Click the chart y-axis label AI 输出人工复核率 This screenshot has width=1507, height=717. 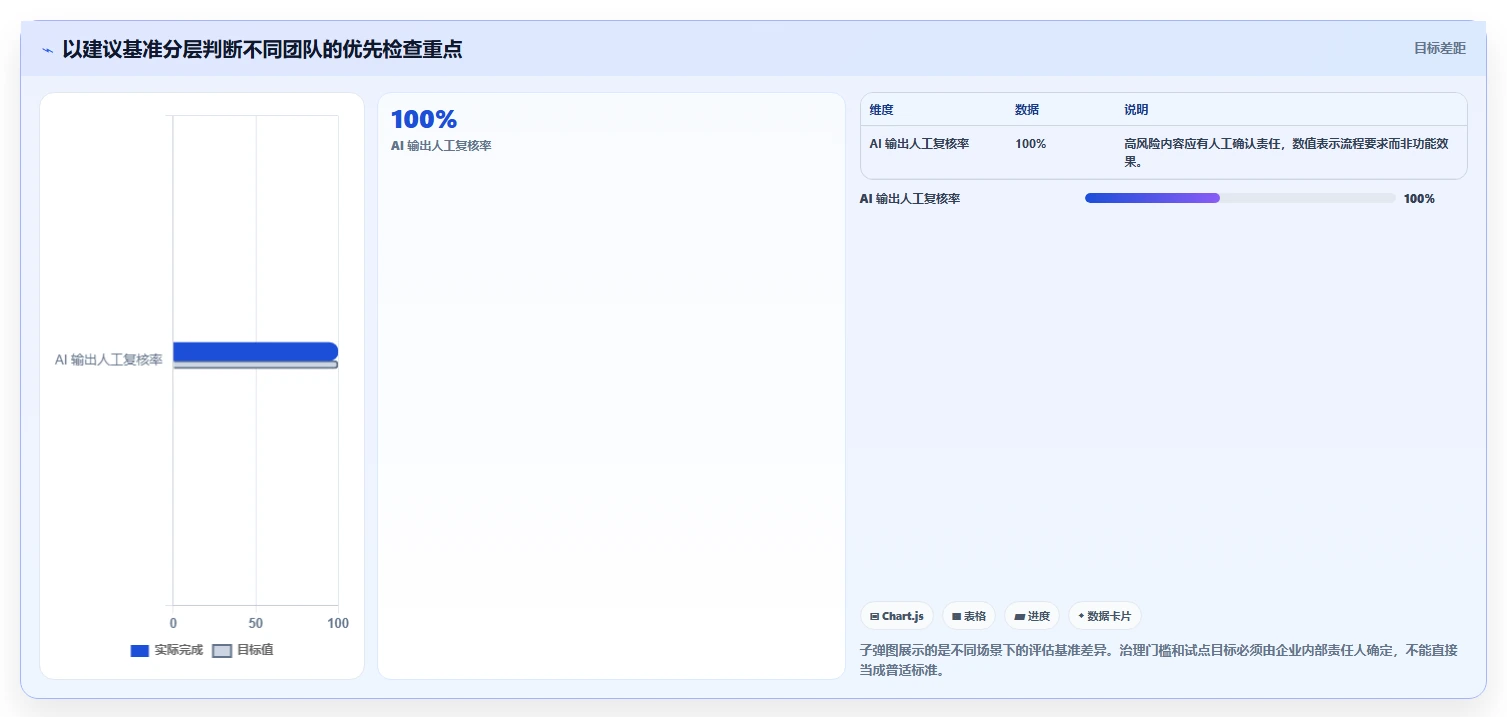109,360
